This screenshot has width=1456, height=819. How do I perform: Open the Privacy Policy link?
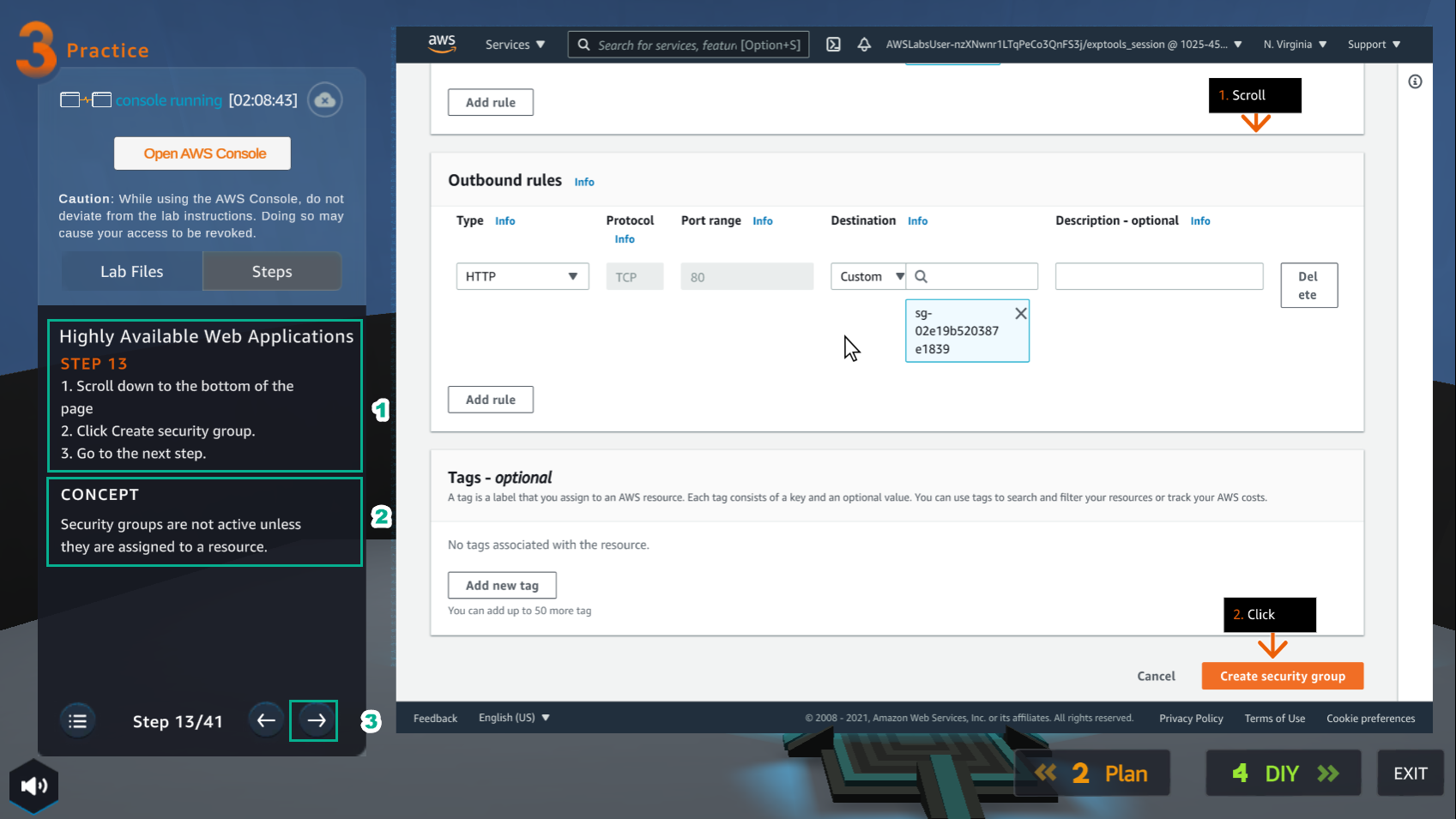pyautogui.click(x=1191, y=719)
